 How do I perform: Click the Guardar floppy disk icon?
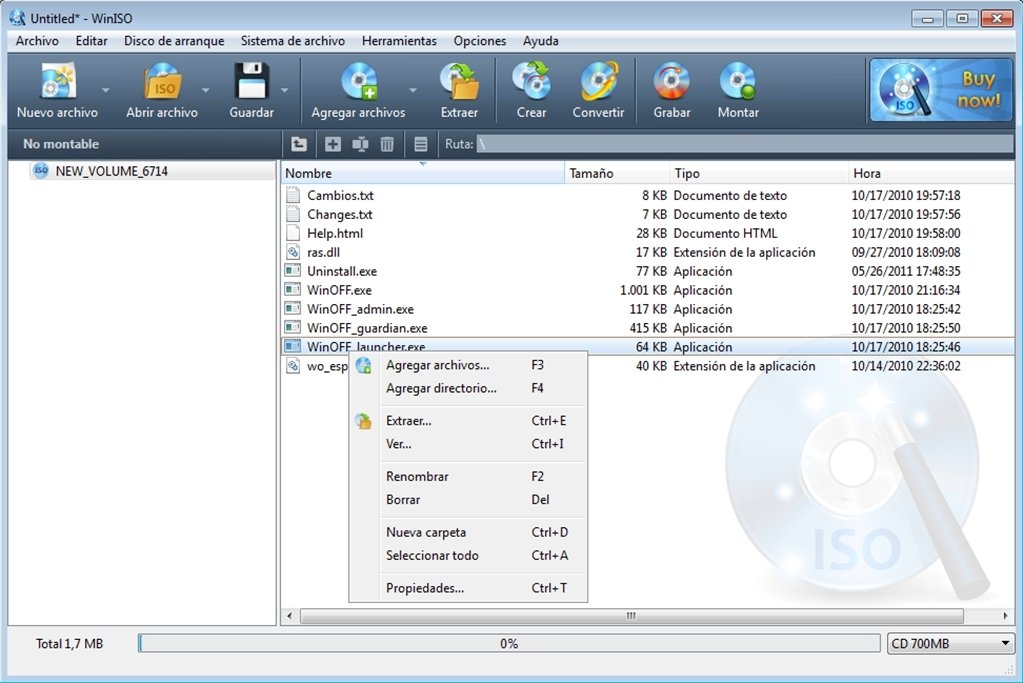tap(251, 81)
